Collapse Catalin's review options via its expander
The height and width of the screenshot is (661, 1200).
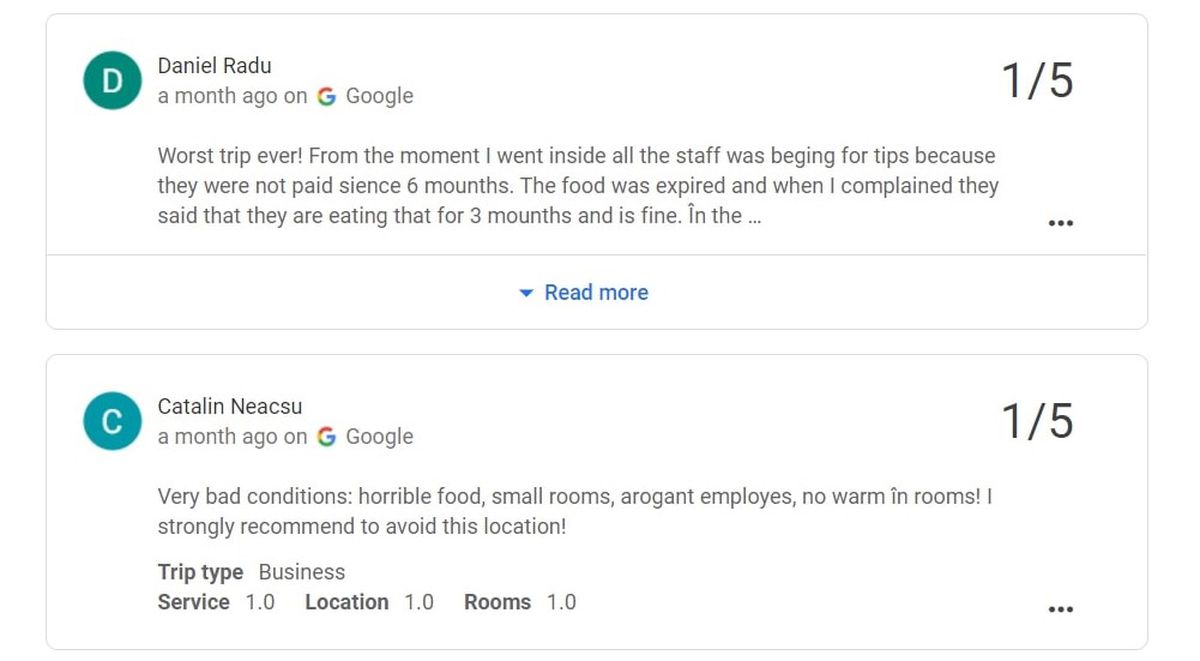pyautogui.click(x=1061, y=608)
